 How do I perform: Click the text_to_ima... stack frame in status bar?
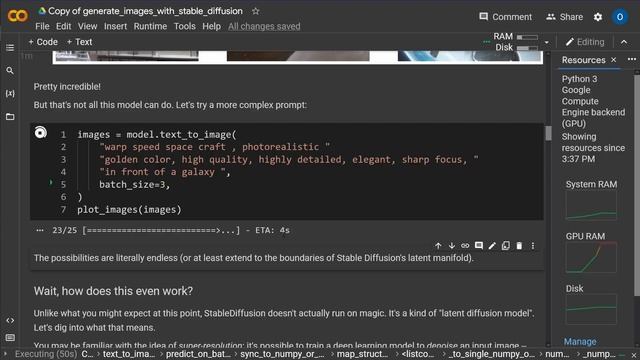[129, 354]
